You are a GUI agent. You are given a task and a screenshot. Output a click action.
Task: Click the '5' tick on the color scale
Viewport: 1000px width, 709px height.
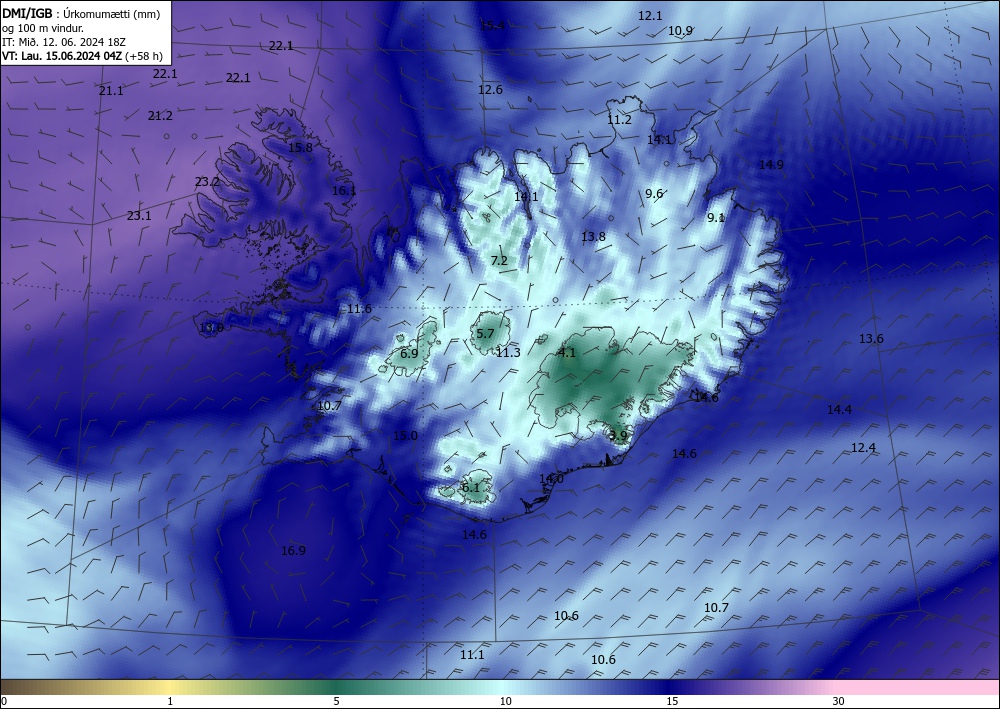336,701
